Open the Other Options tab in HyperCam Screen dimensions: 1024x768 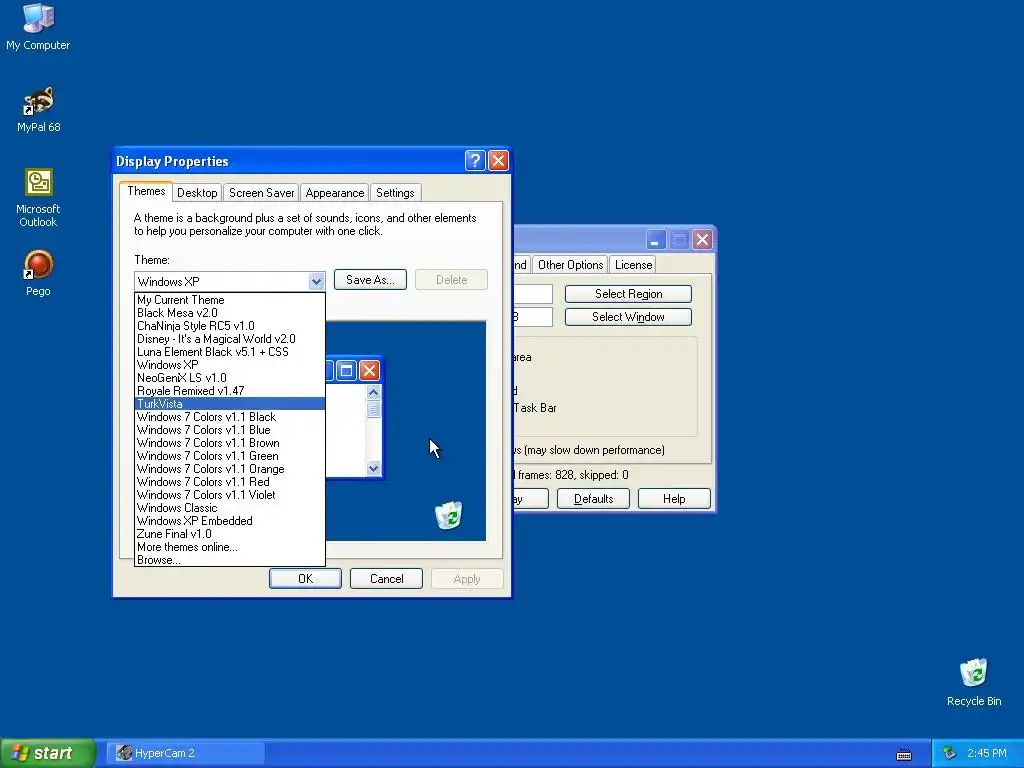coord(570,265)
